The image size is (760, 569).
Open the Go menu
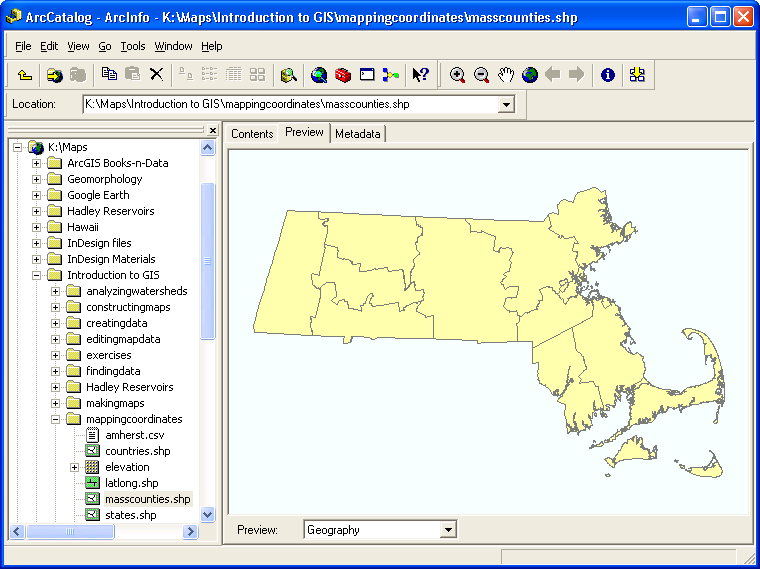tap(105, 46)
